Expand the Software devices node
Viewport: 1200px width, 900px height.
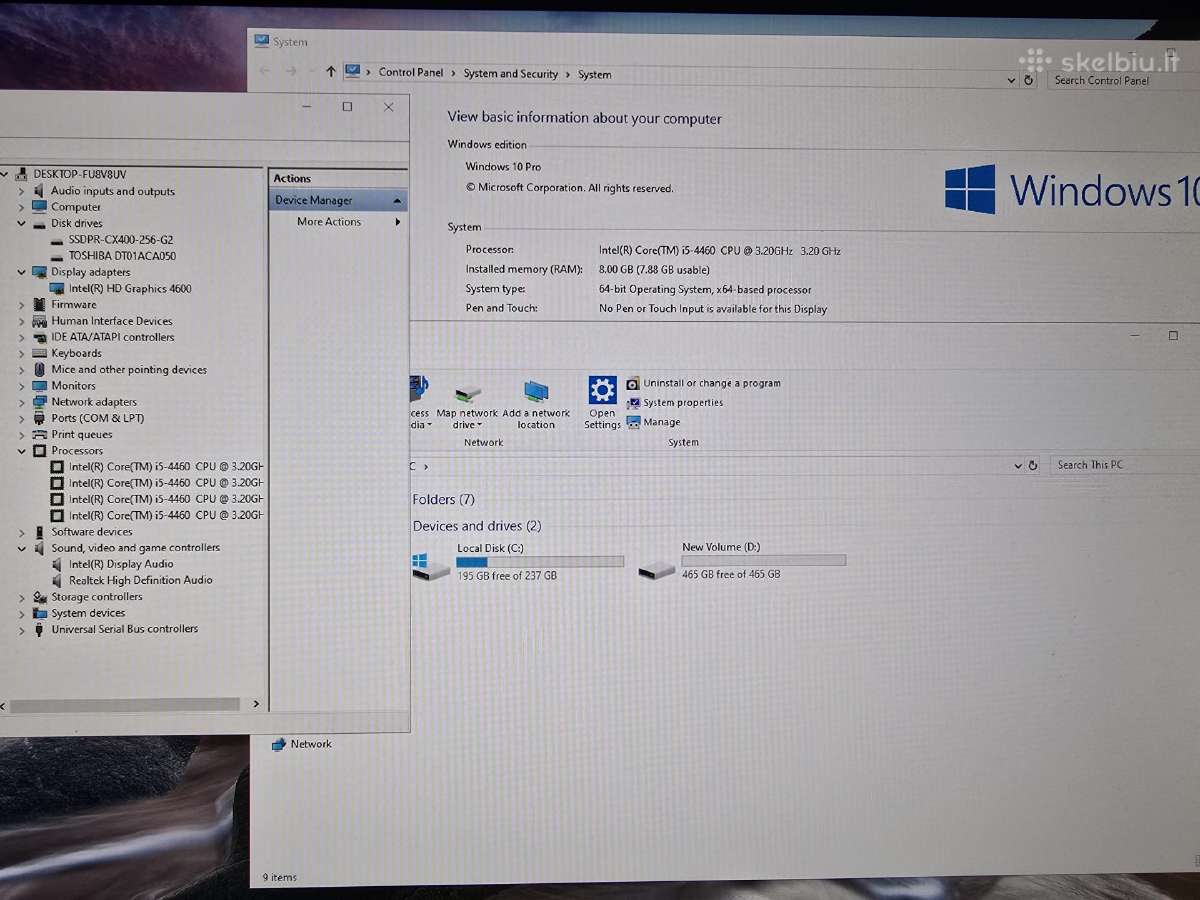[x=21, y=532]
